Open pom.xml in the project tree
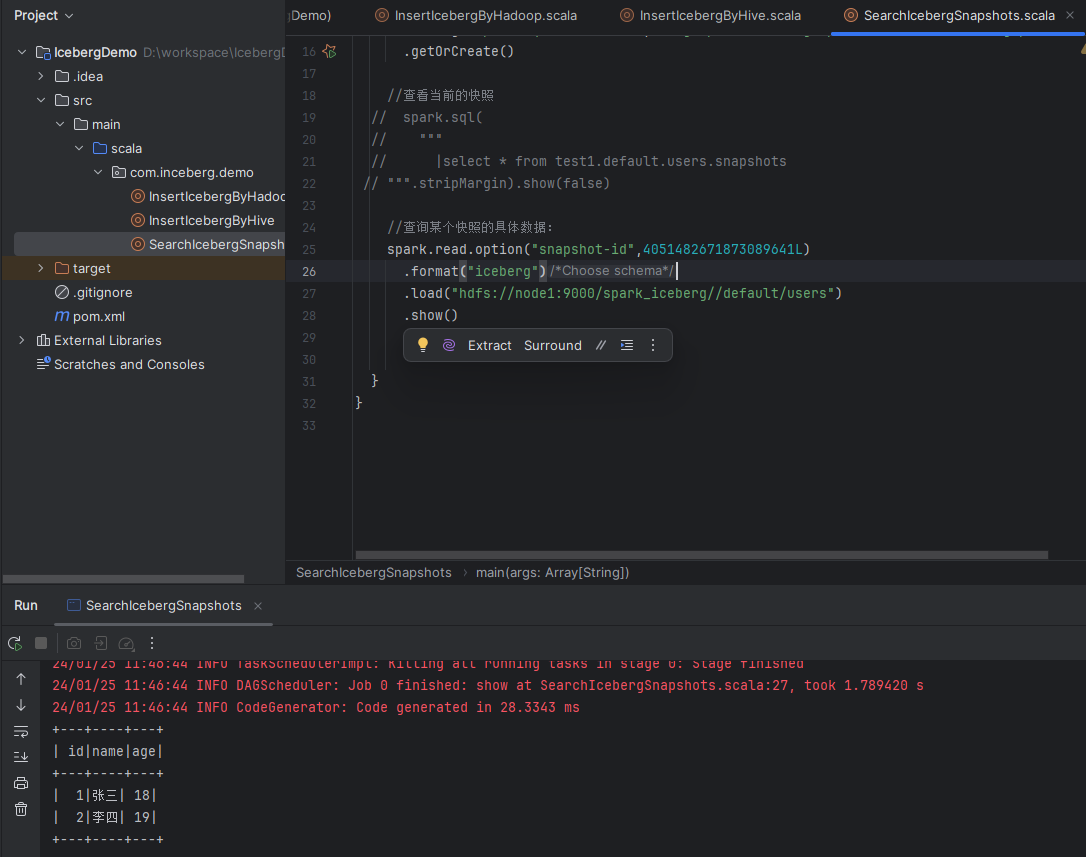Screen dimensions: 1086x857 (98, 316)
